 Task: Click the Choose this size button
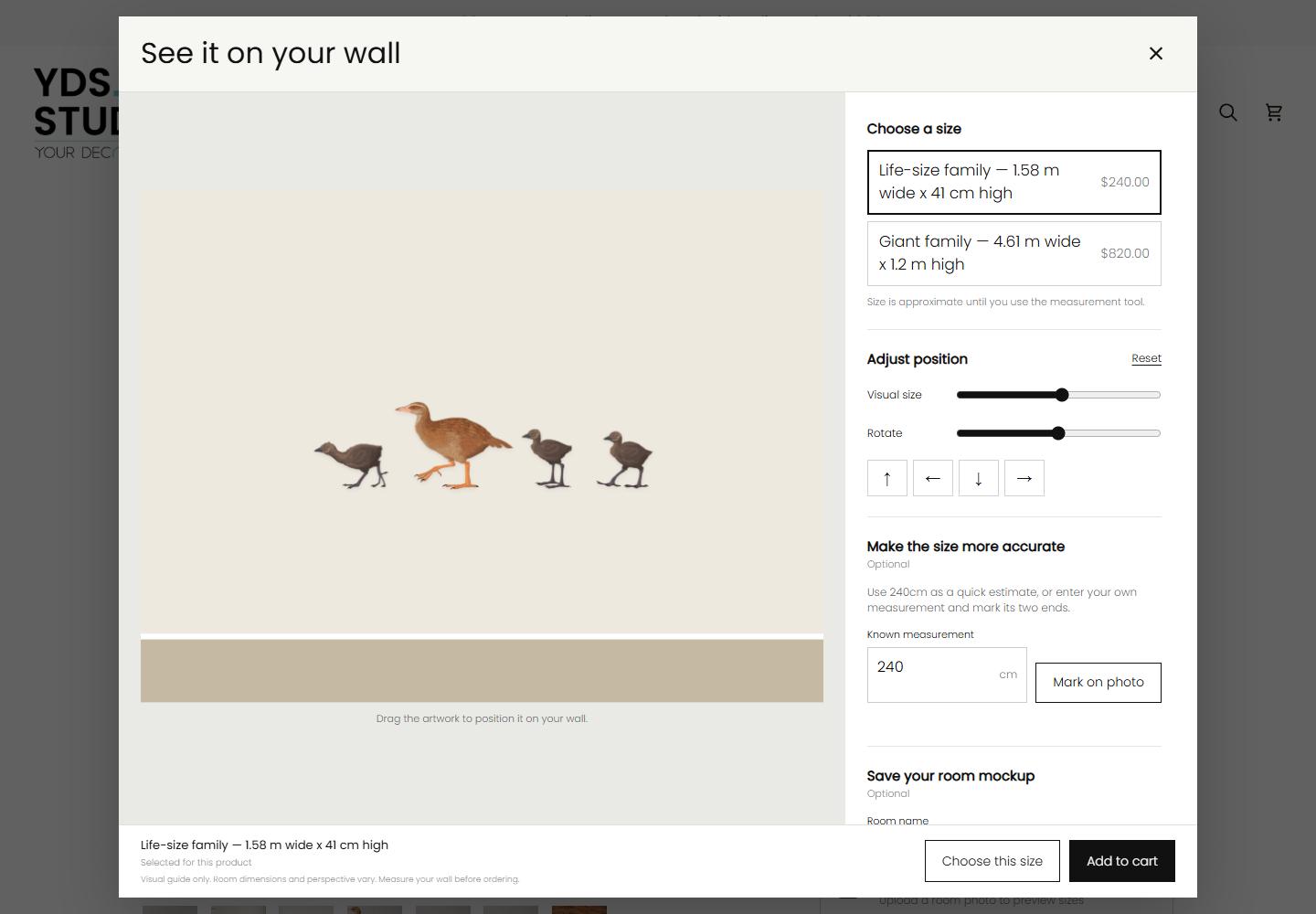click(992, 861)
